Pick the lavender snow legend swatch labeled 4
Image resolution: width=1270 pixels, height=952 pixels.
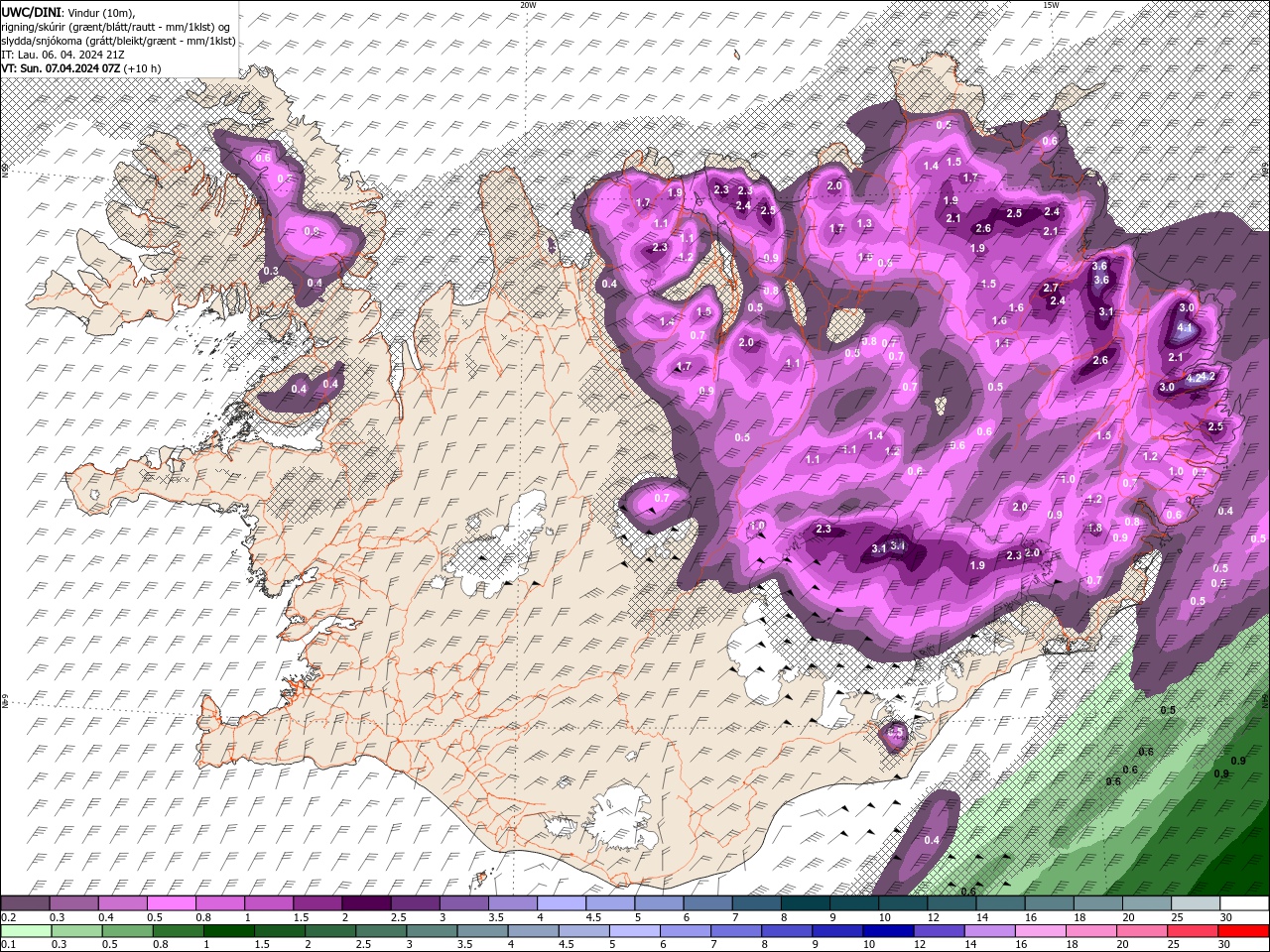(561, 903)
